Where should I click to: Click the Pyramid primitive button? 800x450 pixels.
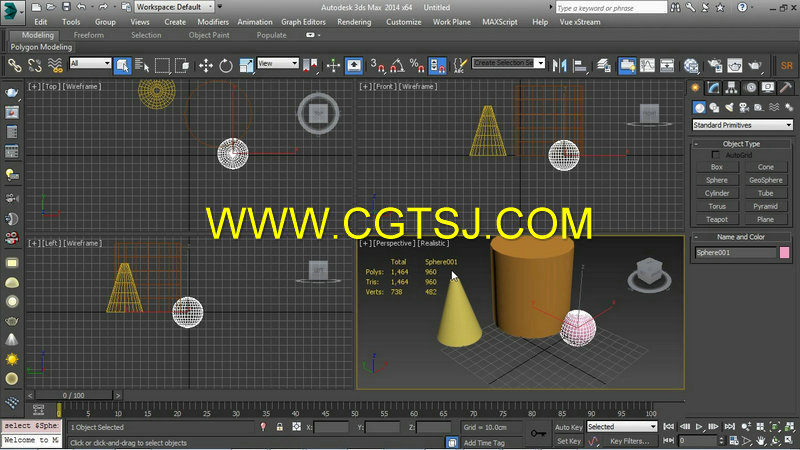pyautogui.click(x=765, y=206)
